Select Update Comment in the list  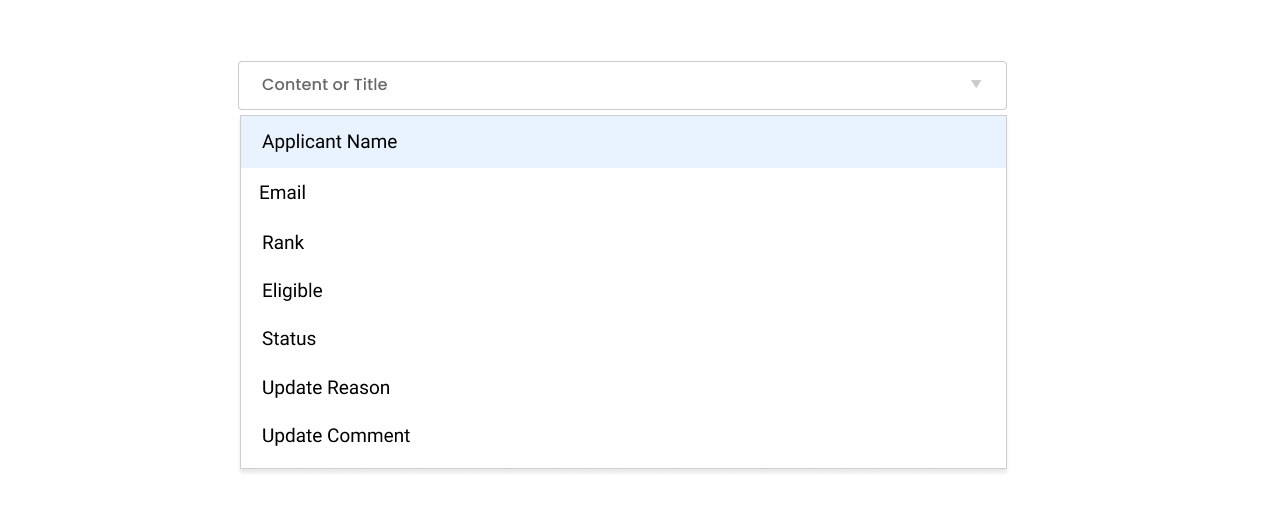[336, 436]
